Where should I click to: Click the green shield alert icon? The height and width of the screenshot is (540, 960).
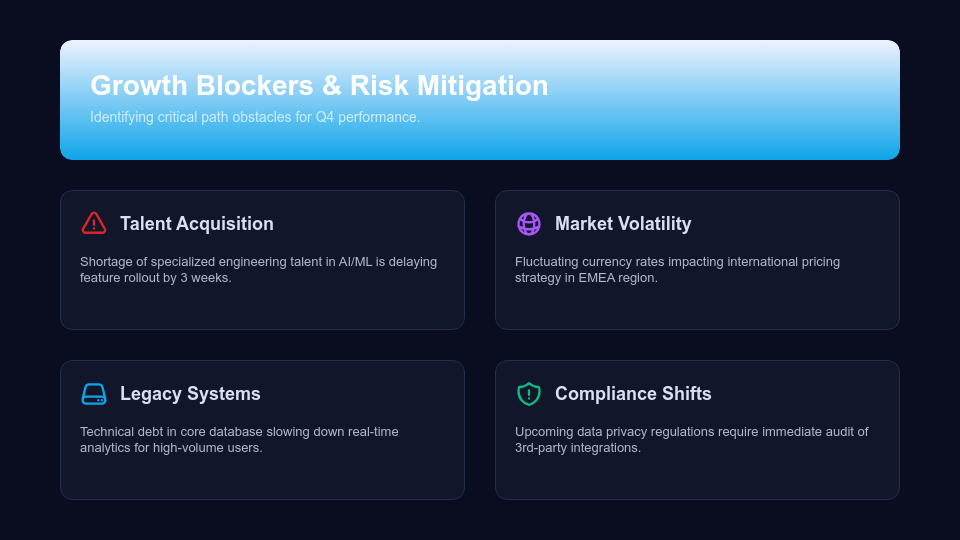coord(529,393)
